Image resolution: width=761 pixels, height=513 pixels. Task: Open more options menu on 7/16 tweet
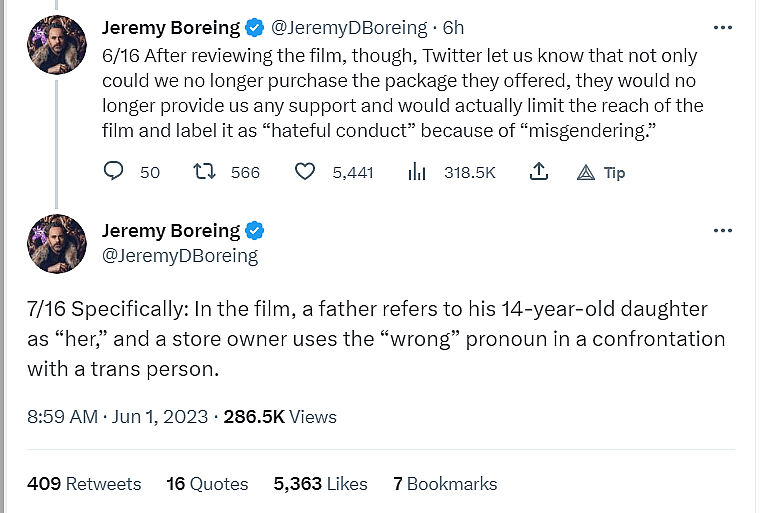point(723,230)
